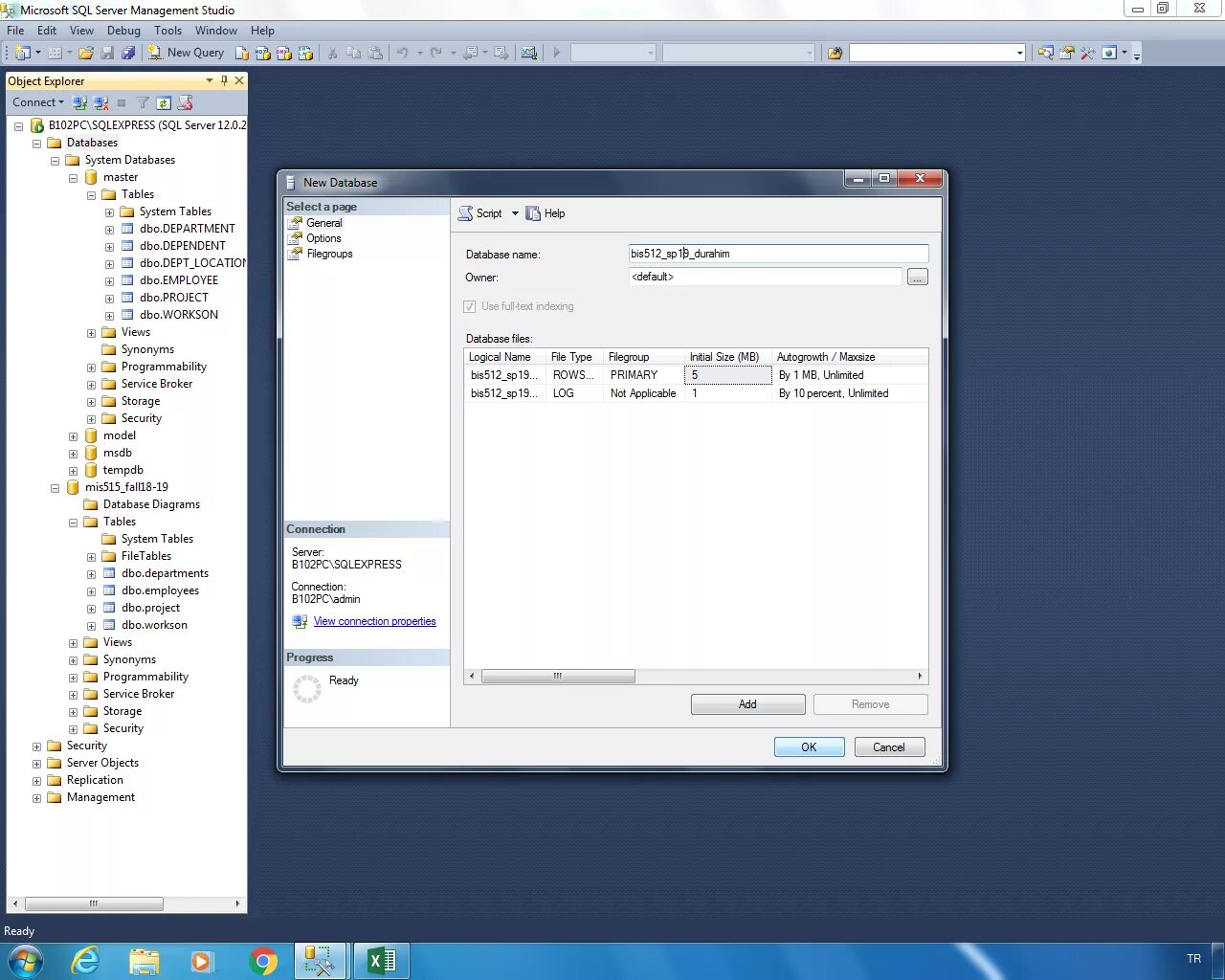Click the Add button for database files
Image resolution: width=1225 pixels, height=980 pixels.
[747, 704]
